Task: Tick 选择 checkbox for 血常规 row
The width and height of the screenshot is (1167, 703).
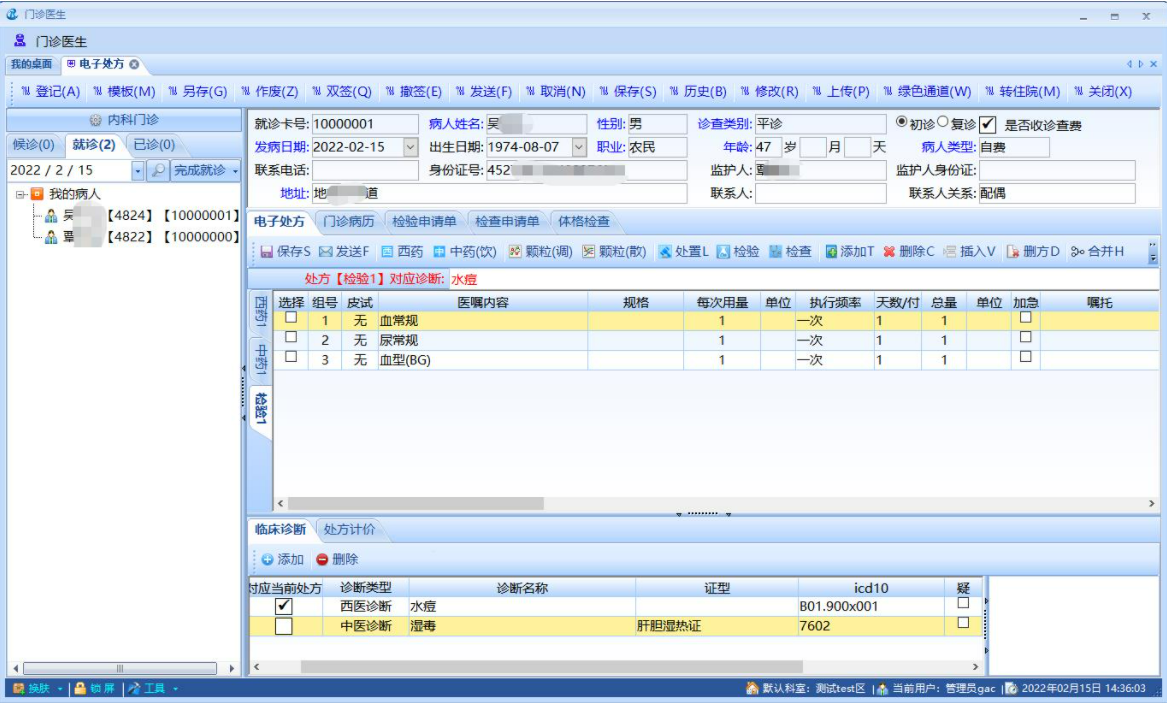Action: pyautogui.click(x=291, y=318)
